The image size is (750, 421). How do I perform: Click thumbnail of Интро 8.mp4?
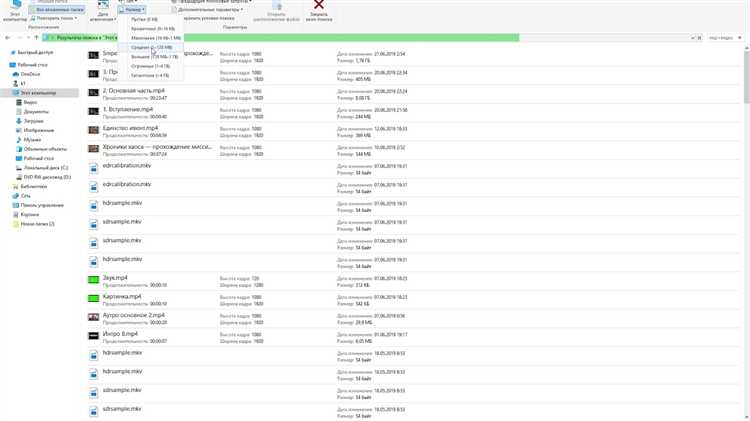coord(93,335)
